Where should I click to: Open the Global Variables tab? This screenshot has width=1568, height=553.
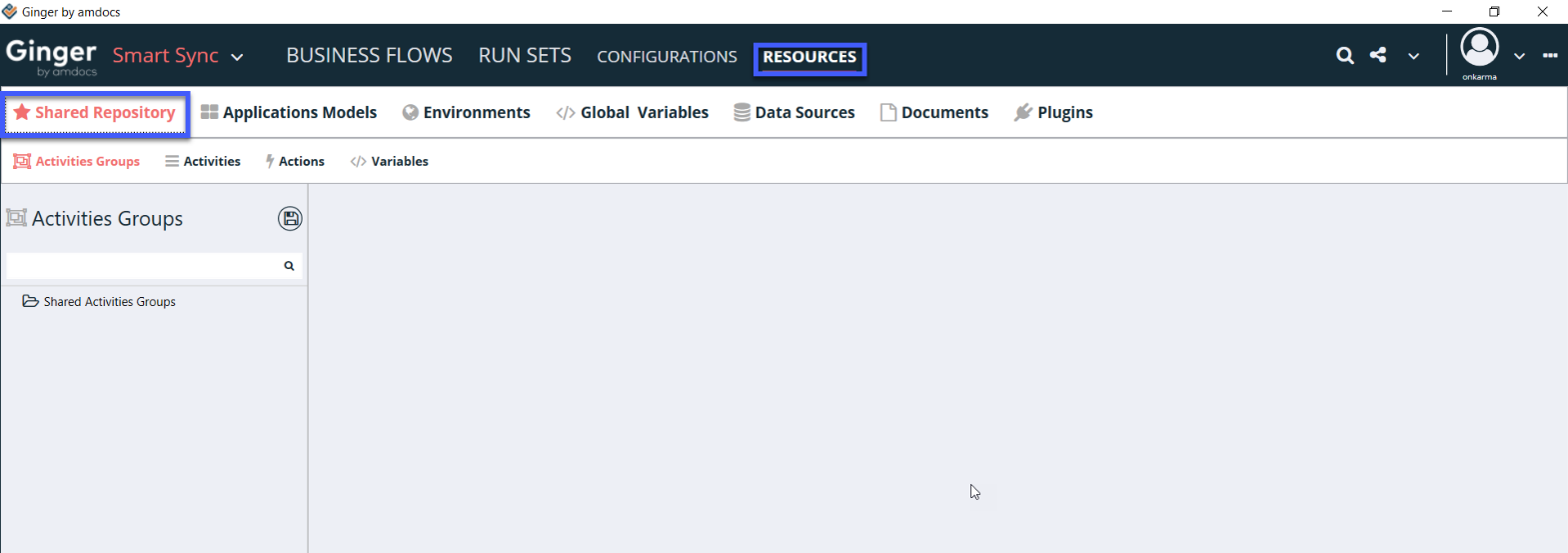pyautogui.click(x=633, y=113)
